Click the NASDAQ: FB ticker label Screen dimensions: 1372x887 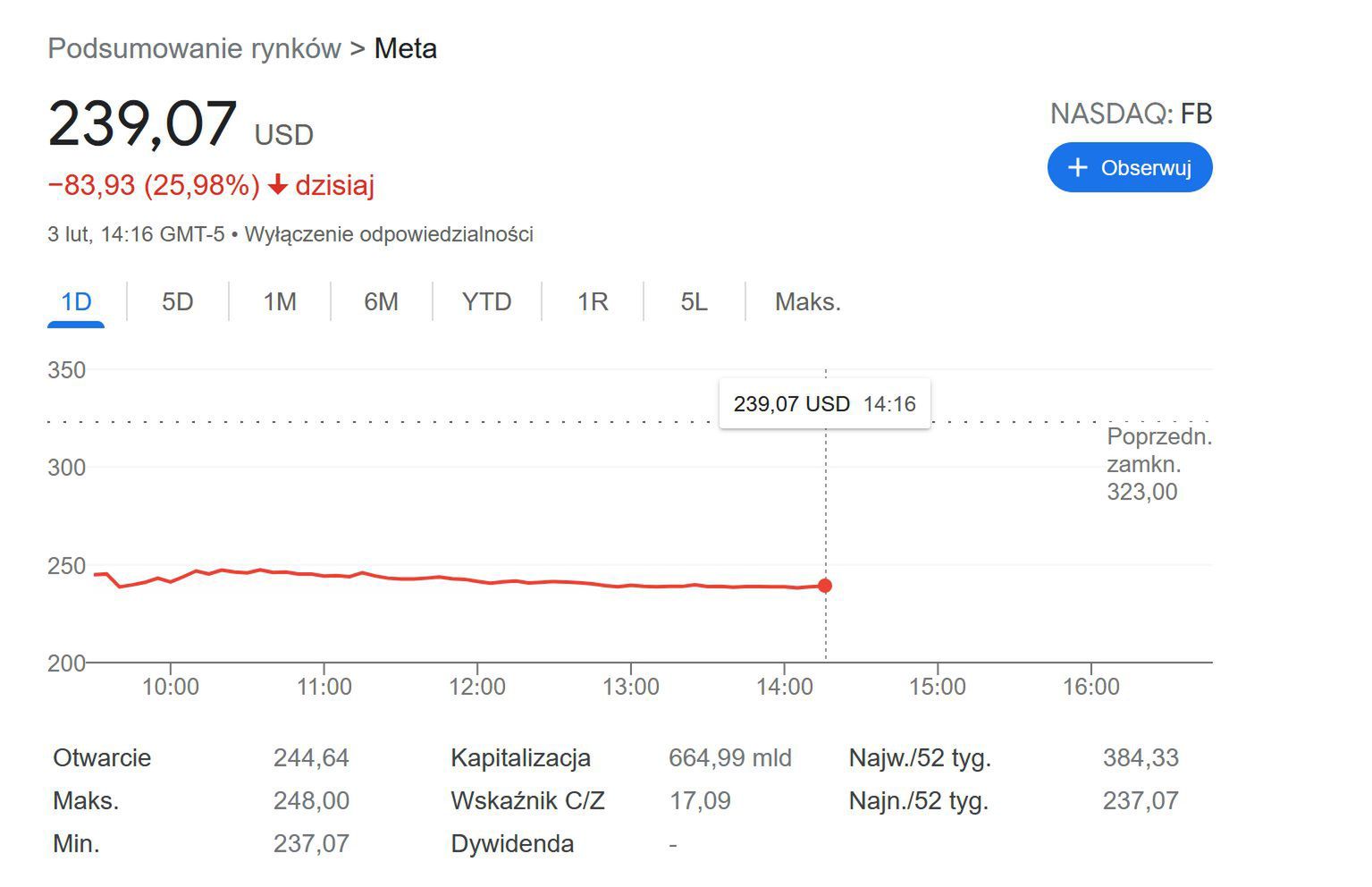(x=1131, y=114)
